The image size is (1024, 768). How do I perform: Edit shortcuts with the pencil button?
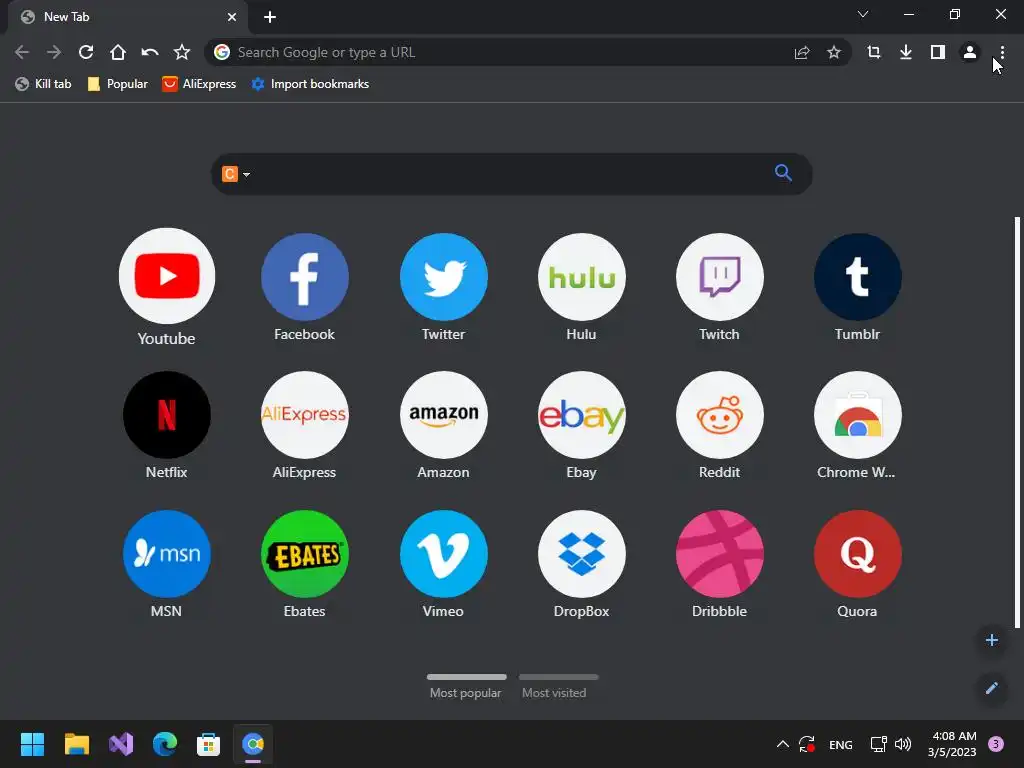pos(991,688)
